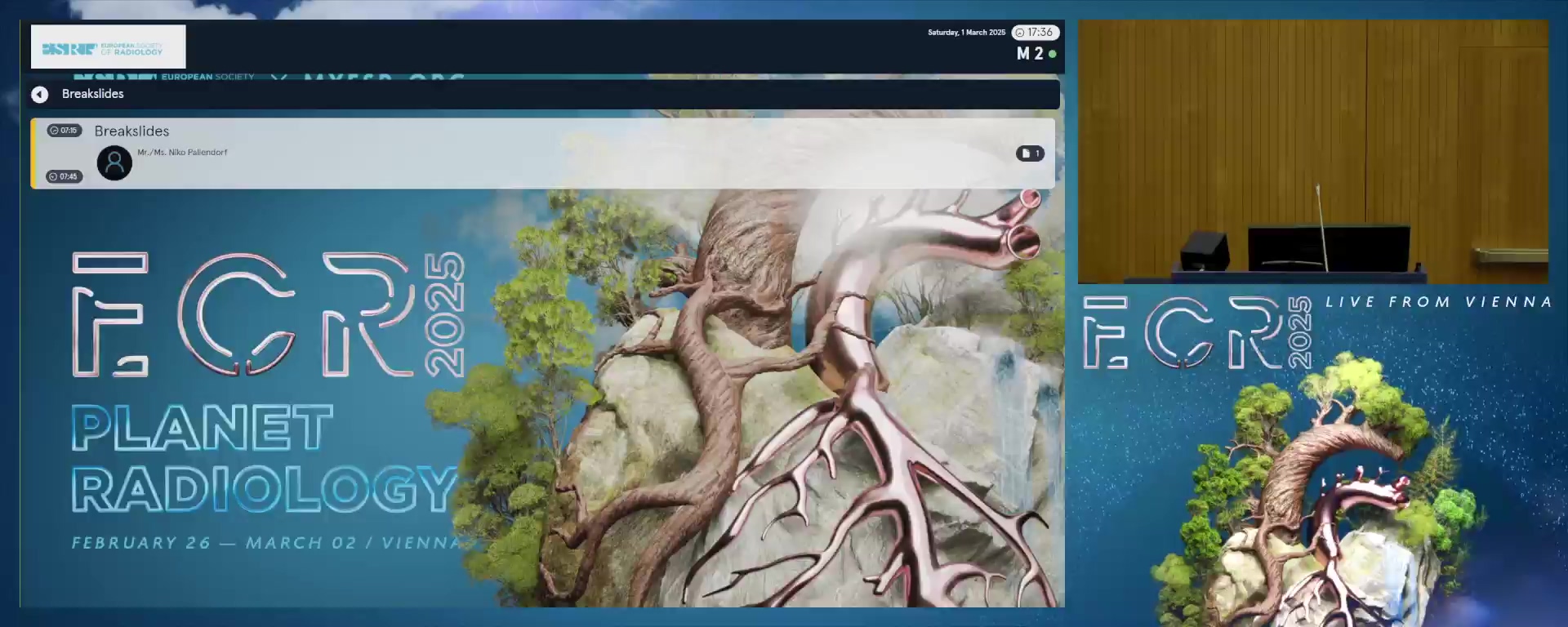Select the M 2 room label

point(1030,54)
